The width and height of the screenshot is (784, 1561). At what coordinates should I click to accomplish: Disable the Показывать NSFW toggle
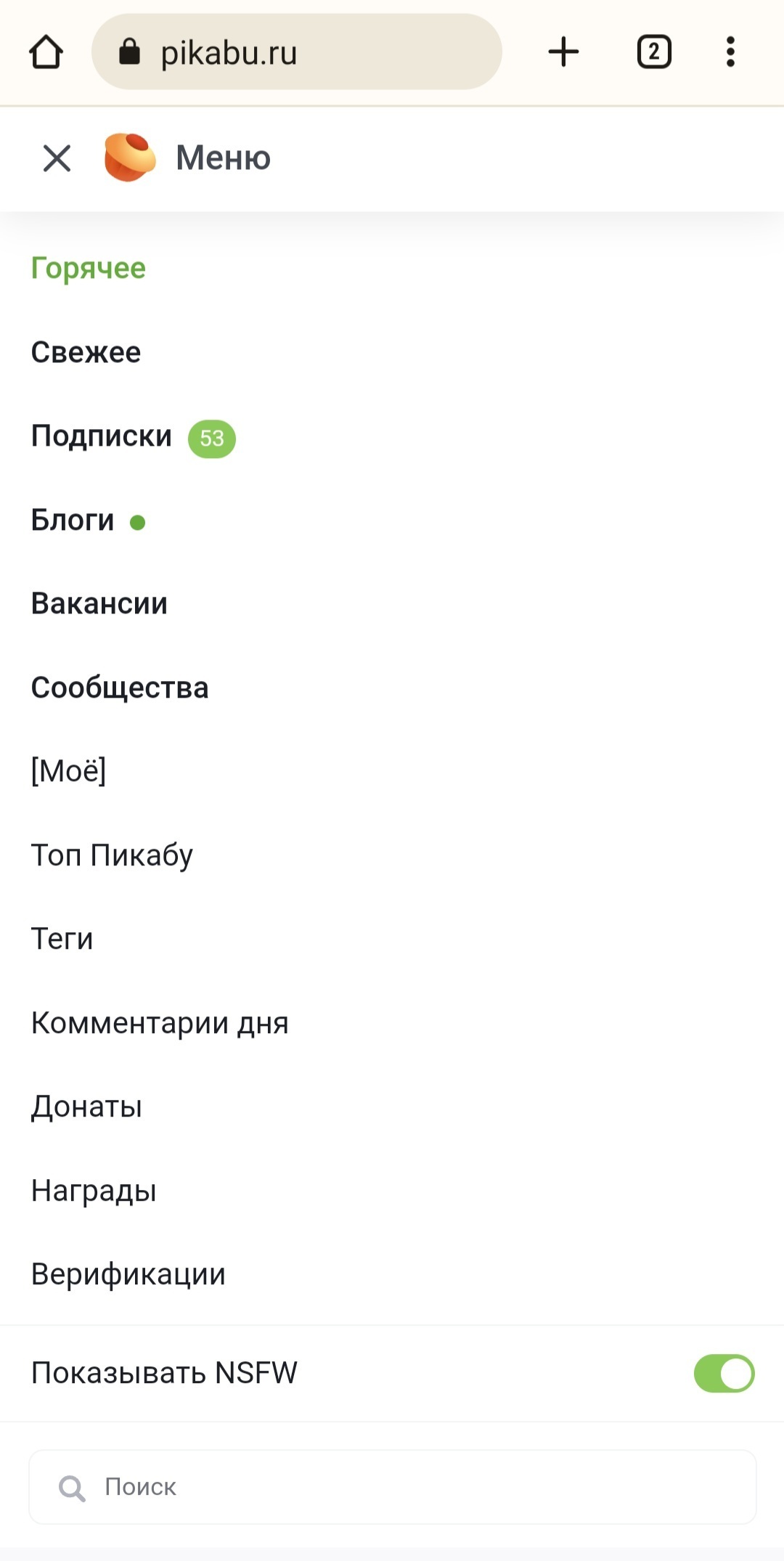point(724,1373)
